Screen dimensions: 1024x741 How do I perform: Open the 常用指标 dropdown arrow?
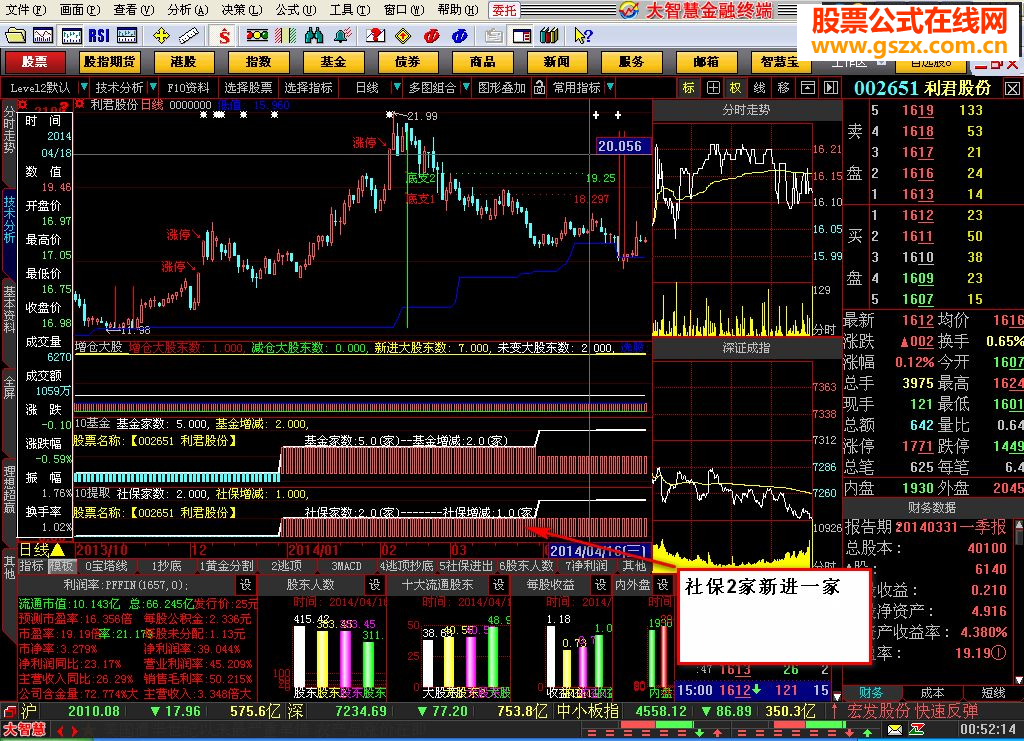(x=609, y=87)
